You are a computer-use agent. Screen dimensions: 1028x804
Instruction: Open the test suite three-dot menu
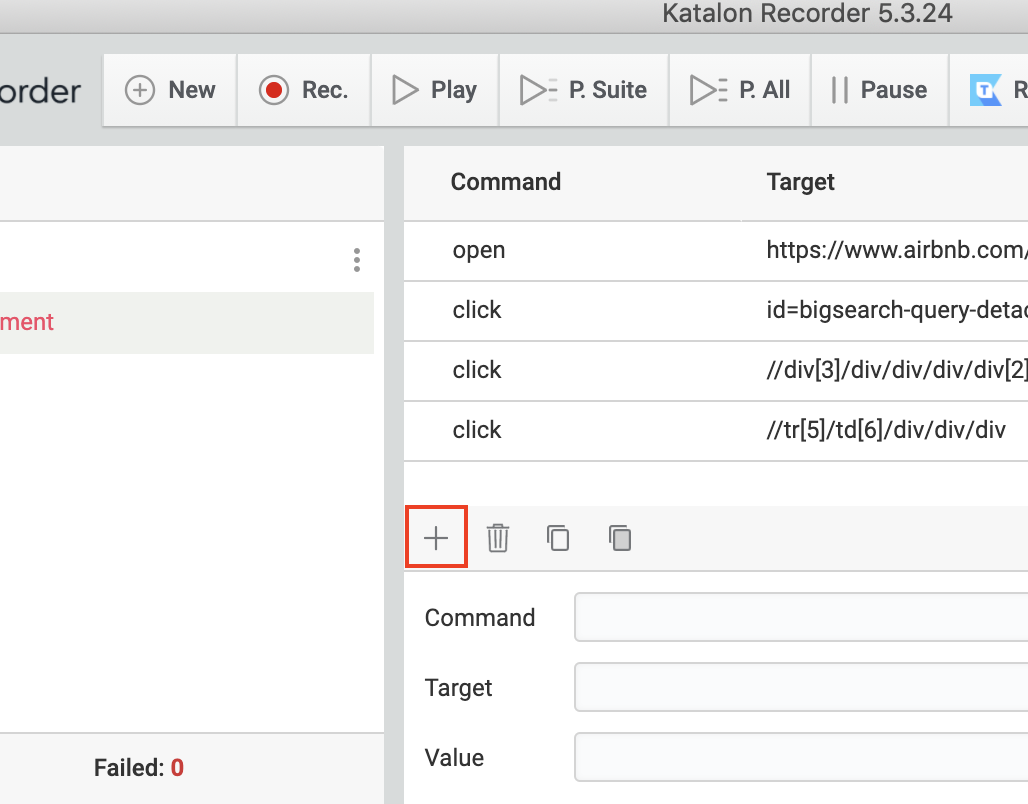(x=357, y=260)
